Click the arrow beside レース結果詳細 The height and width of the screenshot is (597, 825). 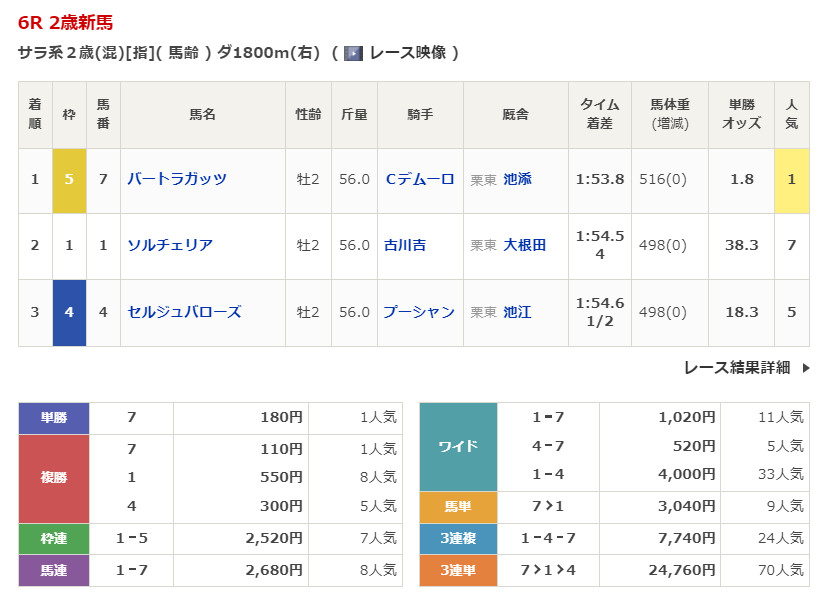tap(806, 368)
